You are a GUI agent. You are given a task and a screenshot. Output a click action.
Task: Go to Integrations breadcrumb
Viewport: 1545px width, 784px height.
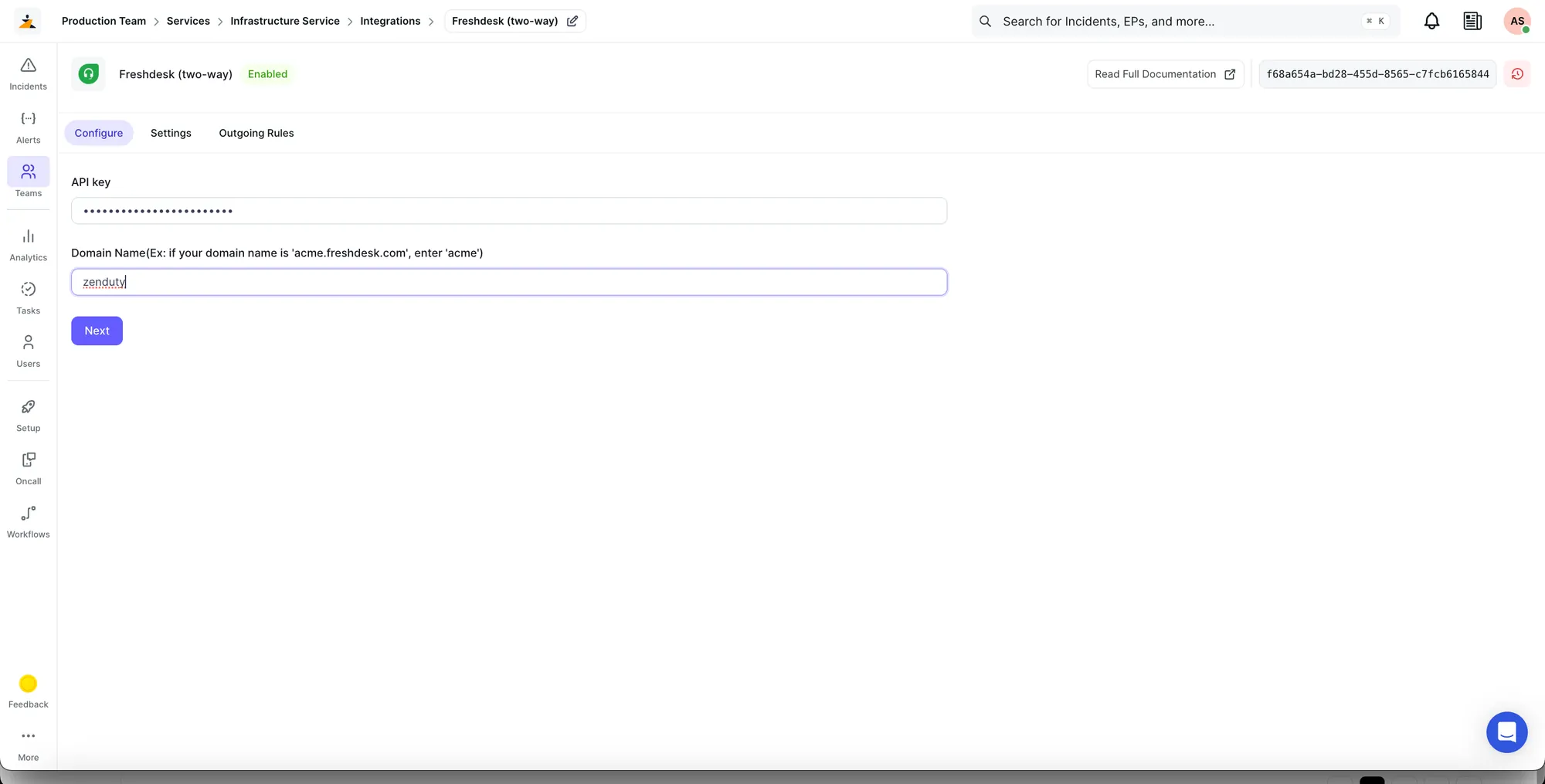pyautogui.click(x=390, y=21)
